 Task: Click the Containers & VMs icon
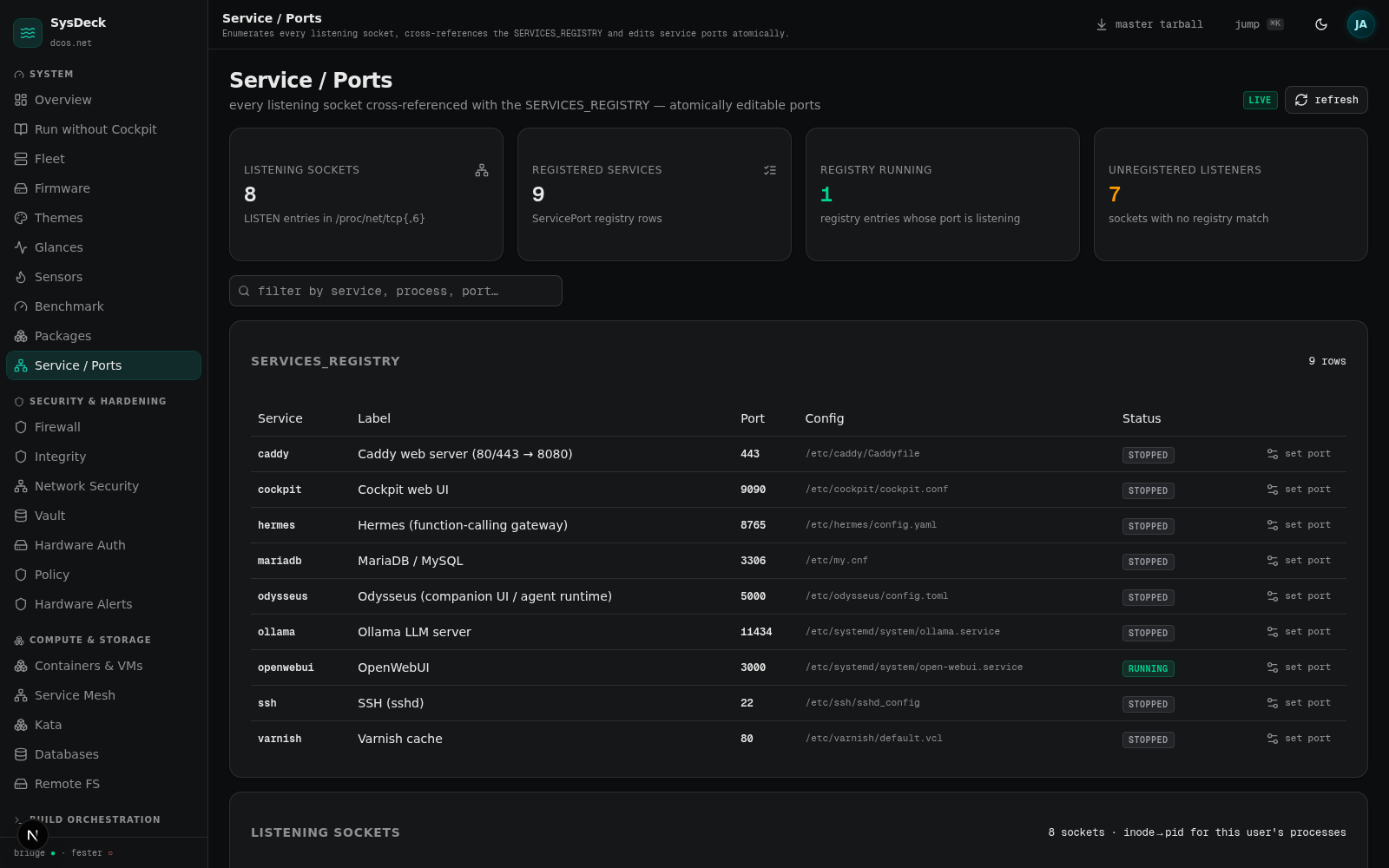coord(21,666)
